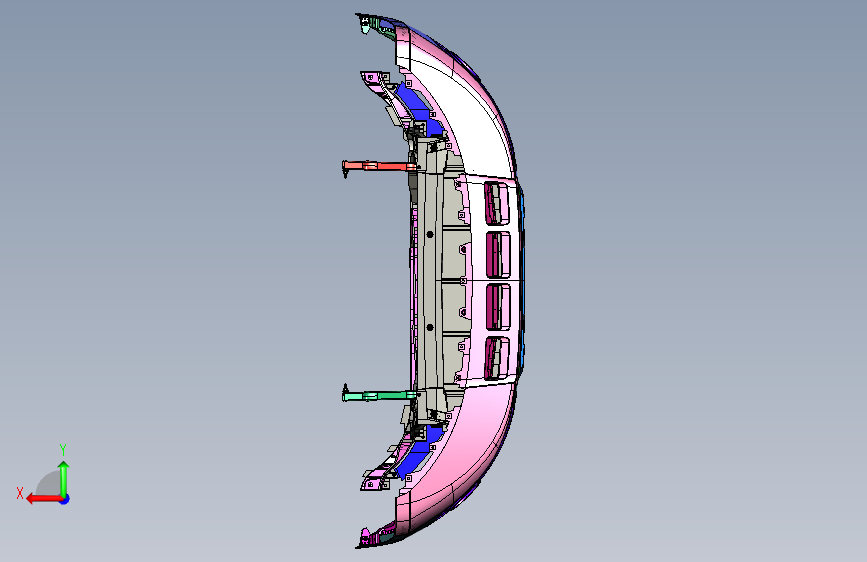This screenshot has height=562, width=867.
Task: Select the topmost vent opening in the bumper
Action: click(497, 203)
